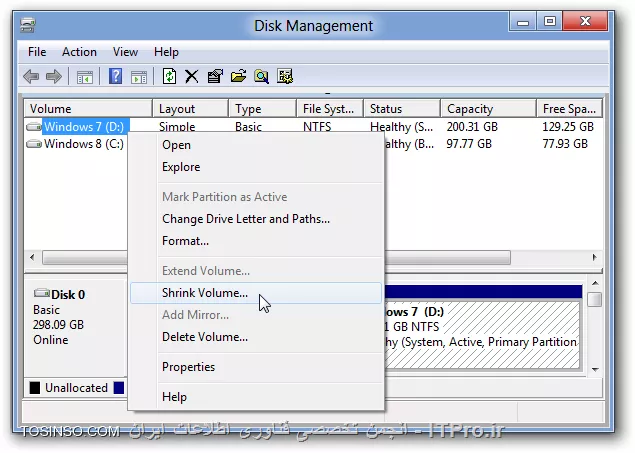Close the Disk Management window
635x453 pixels.
click(x=585, y=22)
